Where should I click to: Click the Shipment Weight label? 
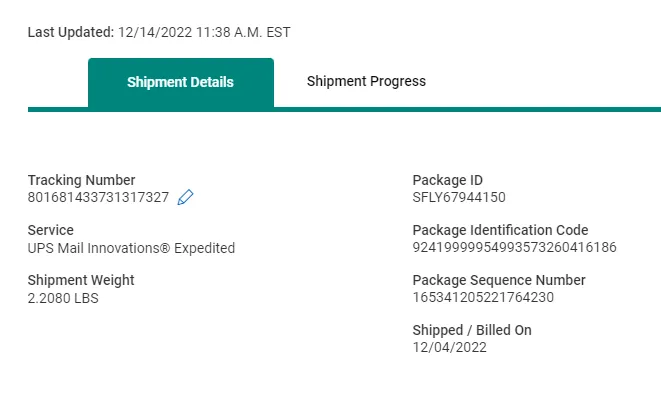(81, 280)
